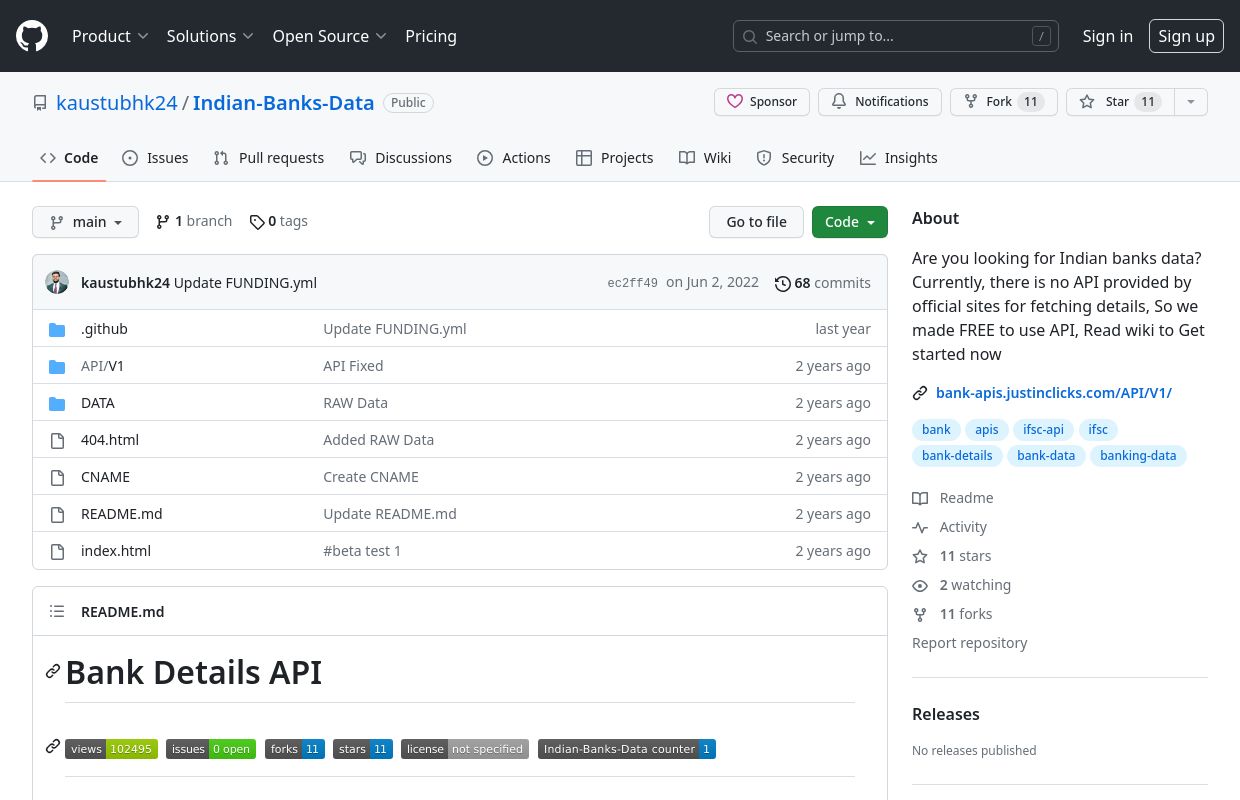
Task: Switch to the Projects tab
Action: pos(615,158)
